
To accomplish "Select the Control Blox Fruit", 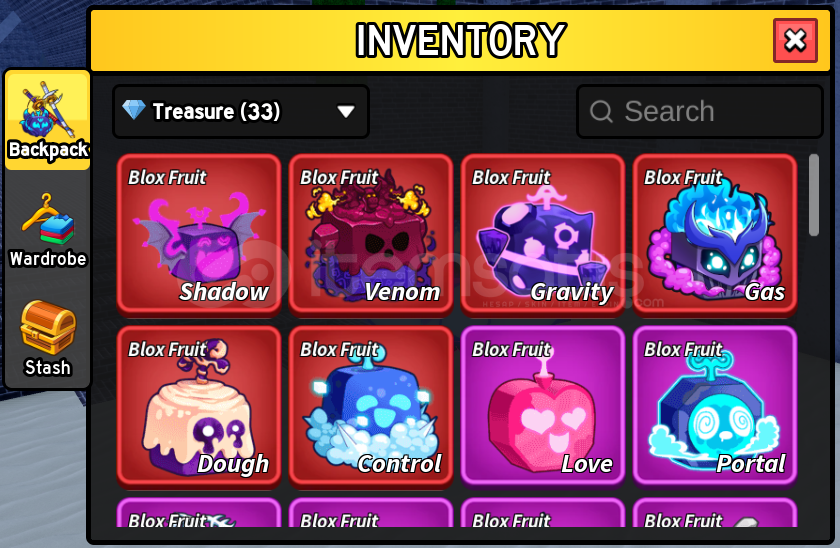I will pyautogui.click(x=371, y=406).
